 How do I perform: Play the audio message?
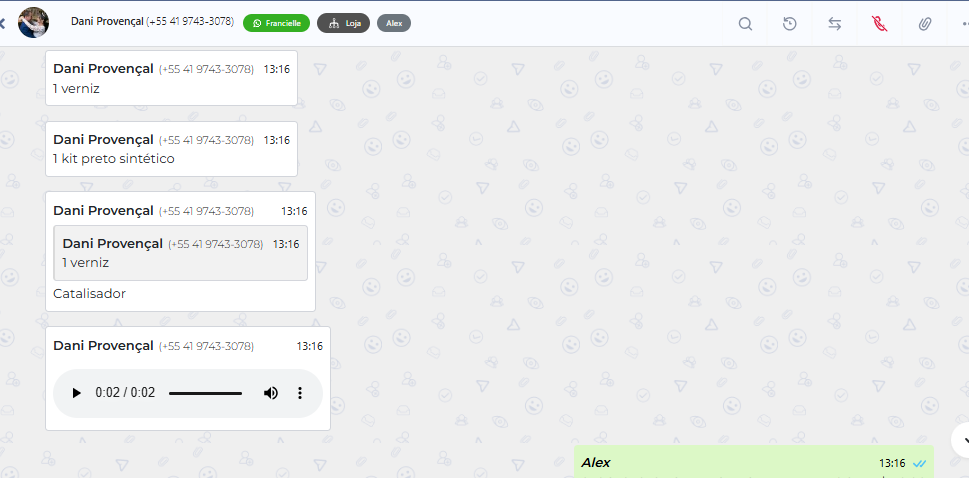click(76, 393)
